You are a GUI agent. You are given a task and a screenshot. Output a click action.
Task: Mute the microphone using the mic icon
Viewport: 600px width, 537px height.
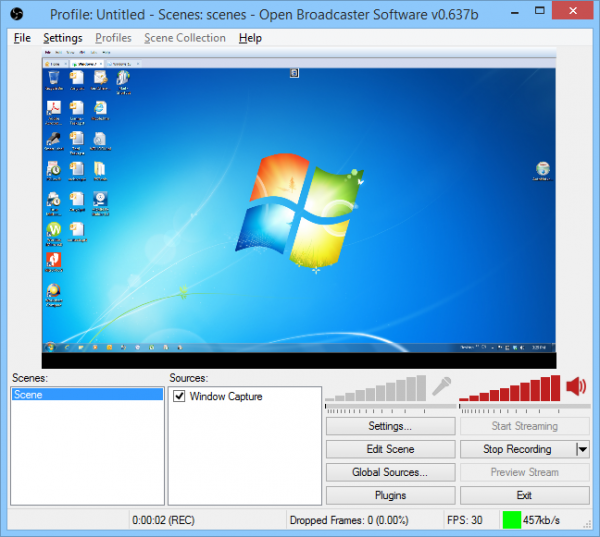click(x=441, y=387)
